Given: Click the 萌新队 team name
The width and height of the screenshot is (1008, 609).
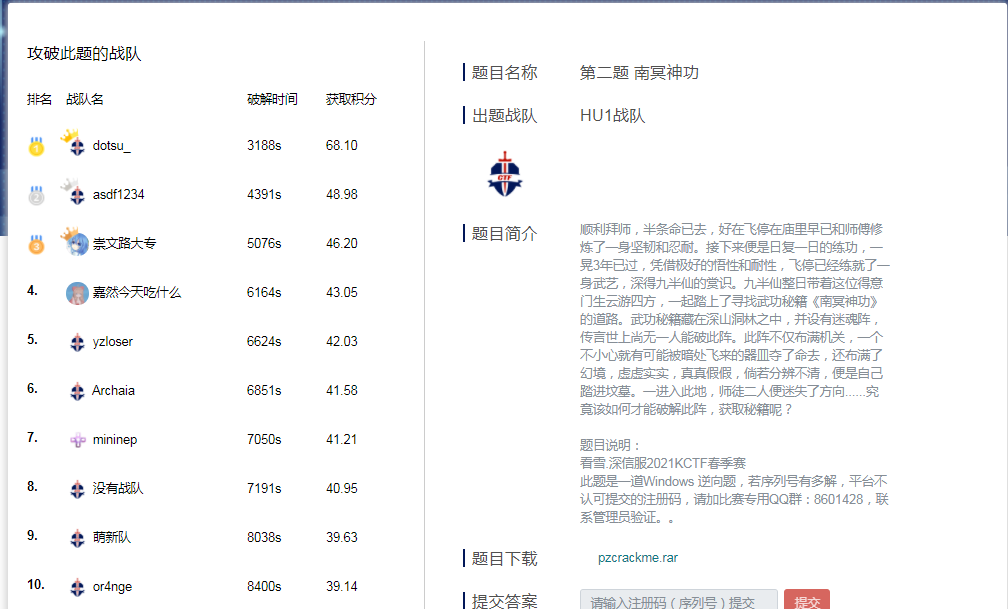Looking at the screenshot, I should [112, 538].
